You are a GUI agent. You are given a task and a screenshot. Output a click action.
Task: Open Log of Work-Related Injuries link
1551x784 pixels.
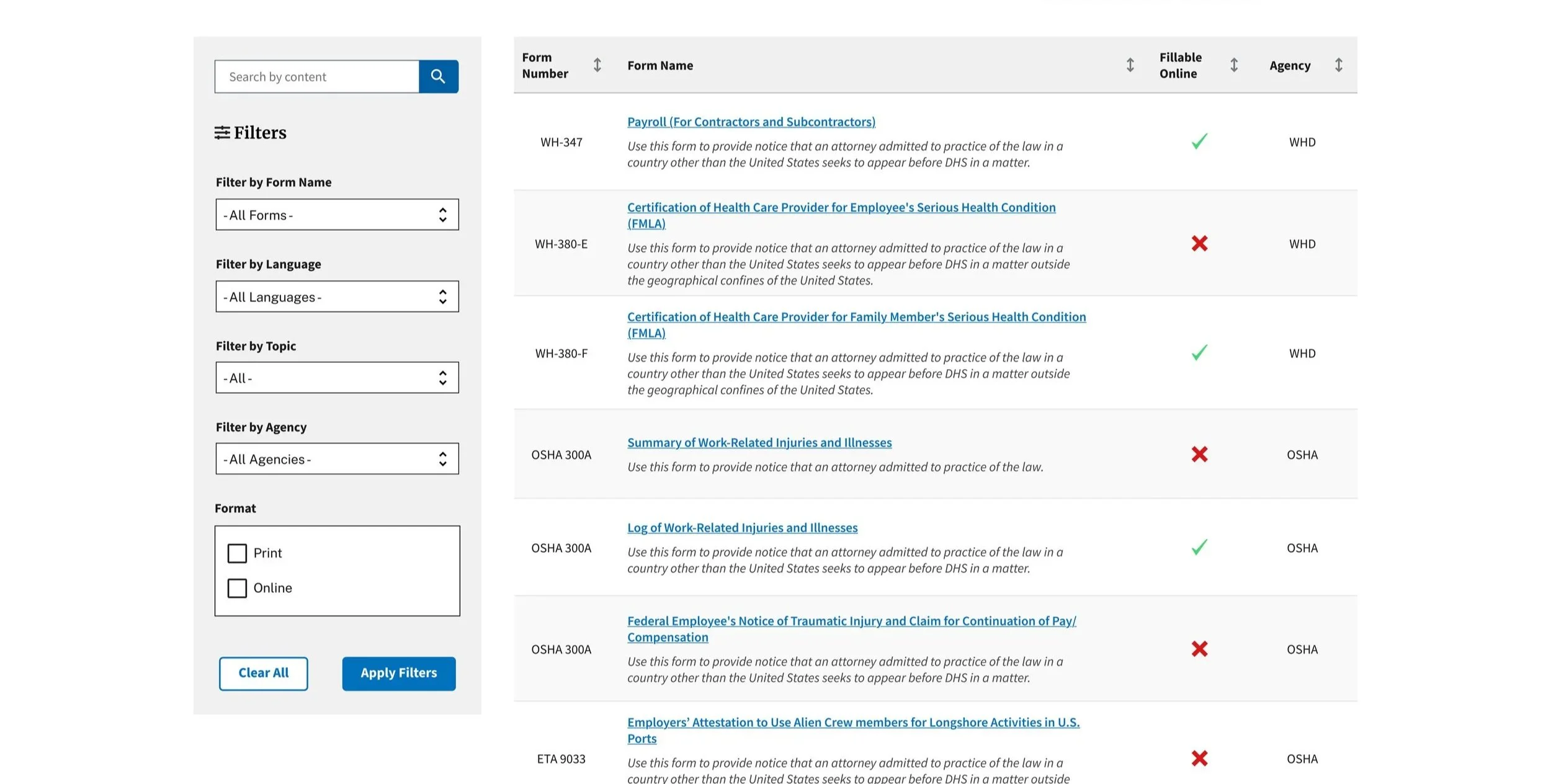(742, 528)
